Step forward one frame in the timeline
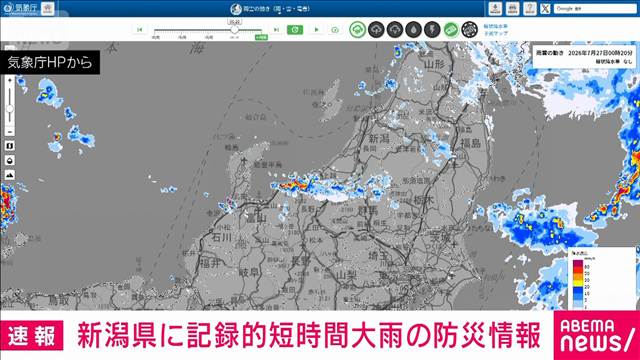Viewport: 640px width, 360px height. (276, 30)
